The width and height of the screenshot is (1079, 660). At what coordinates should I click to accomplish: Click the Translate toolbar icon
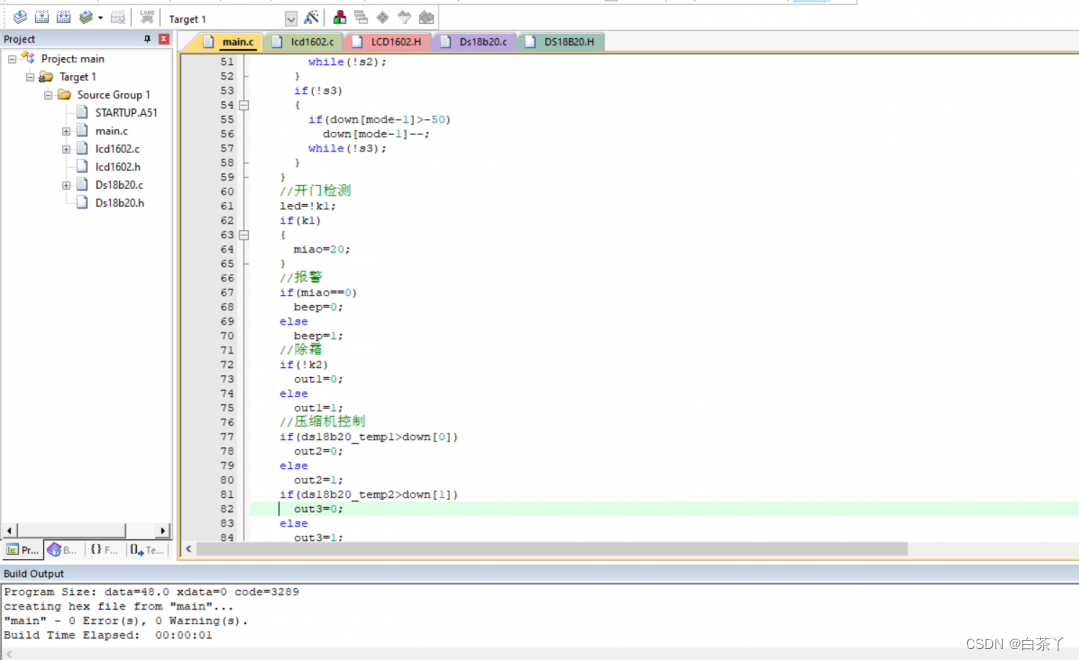tap(19, 18)
